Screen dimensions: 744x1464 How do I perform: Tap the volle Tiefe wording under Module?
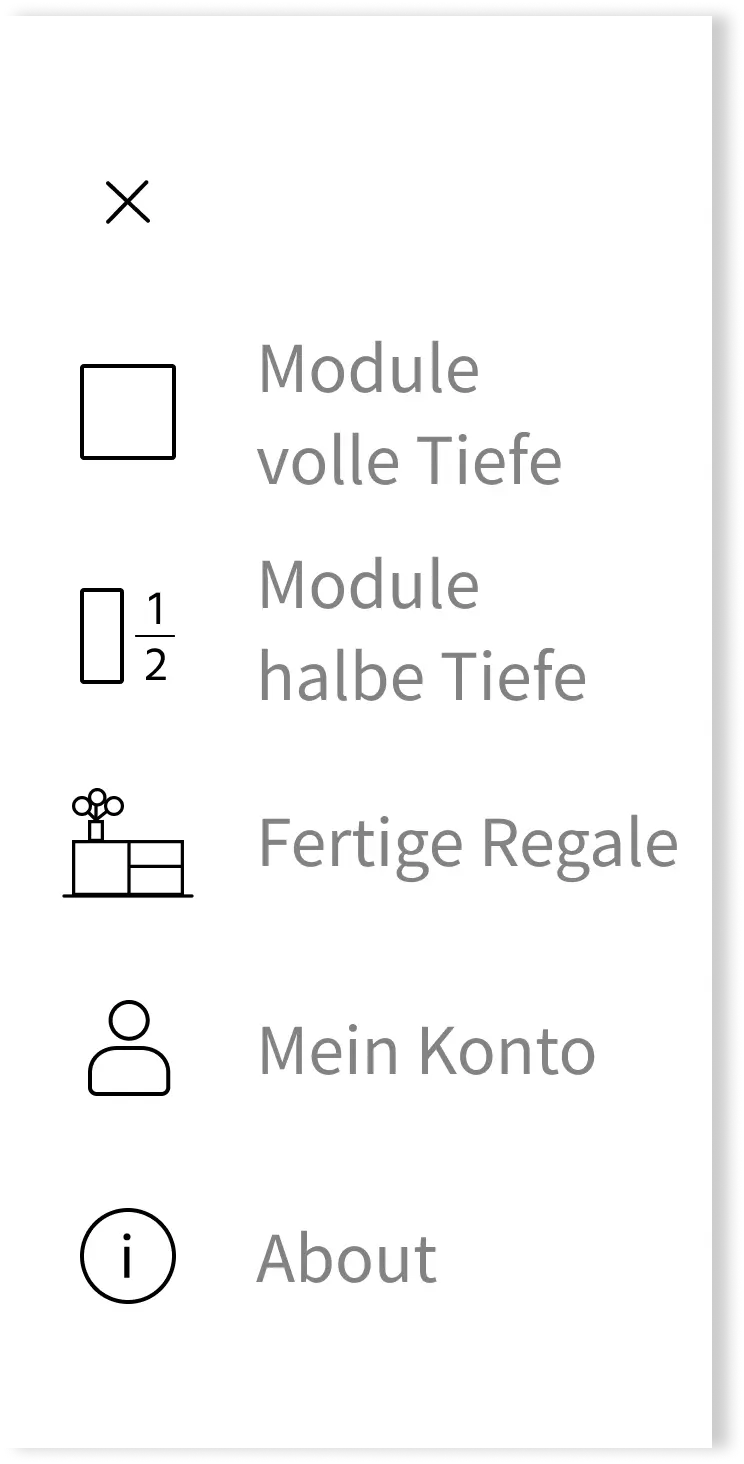point(410,460)
